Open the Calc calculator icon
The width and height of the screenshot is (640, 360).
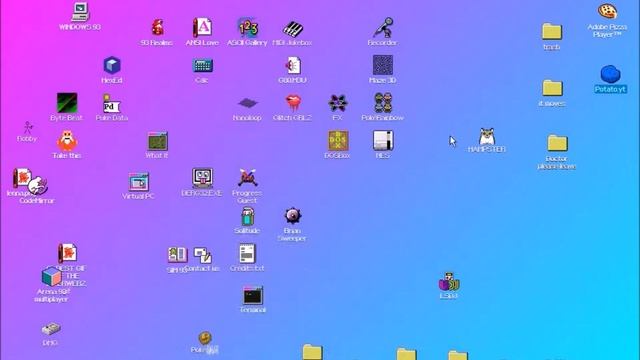(202, 65)
